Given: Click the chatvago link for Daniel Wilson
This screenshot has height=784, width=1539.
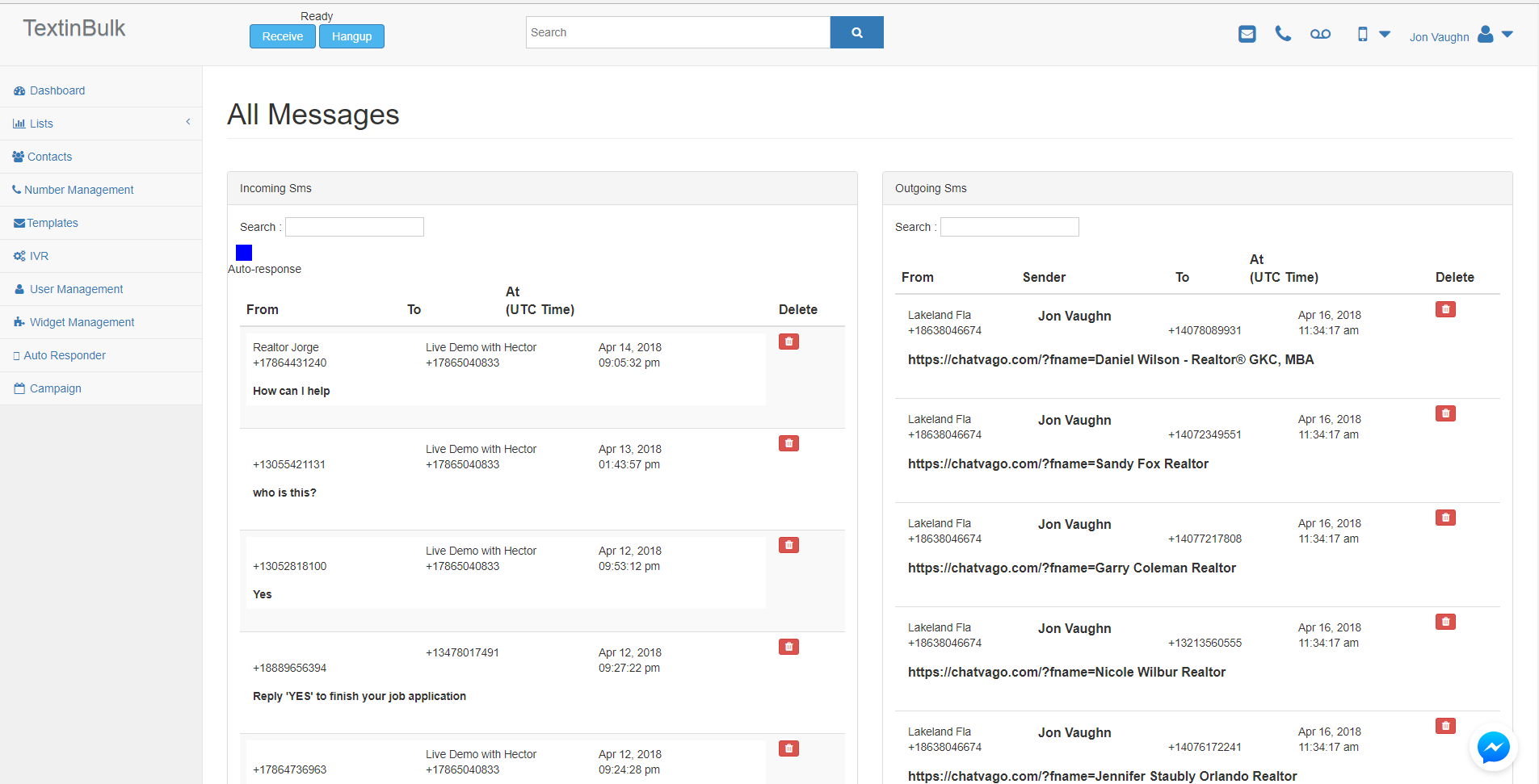Looking at the screenshot, I should (1111, 359).
